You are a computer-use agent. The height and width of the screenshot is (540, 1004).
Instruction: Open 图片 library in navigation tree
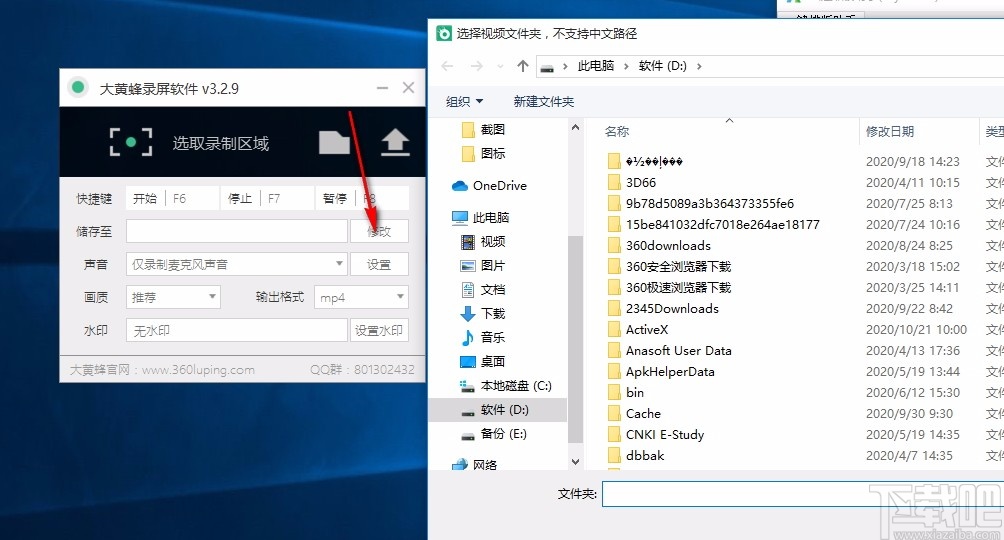(x=483, y=265)
